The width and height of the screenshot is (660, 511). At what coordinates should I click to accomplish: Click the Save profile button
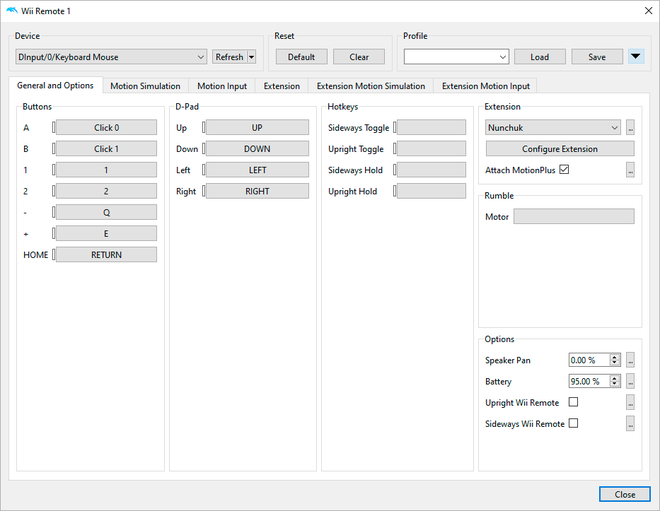coord(597,57)
